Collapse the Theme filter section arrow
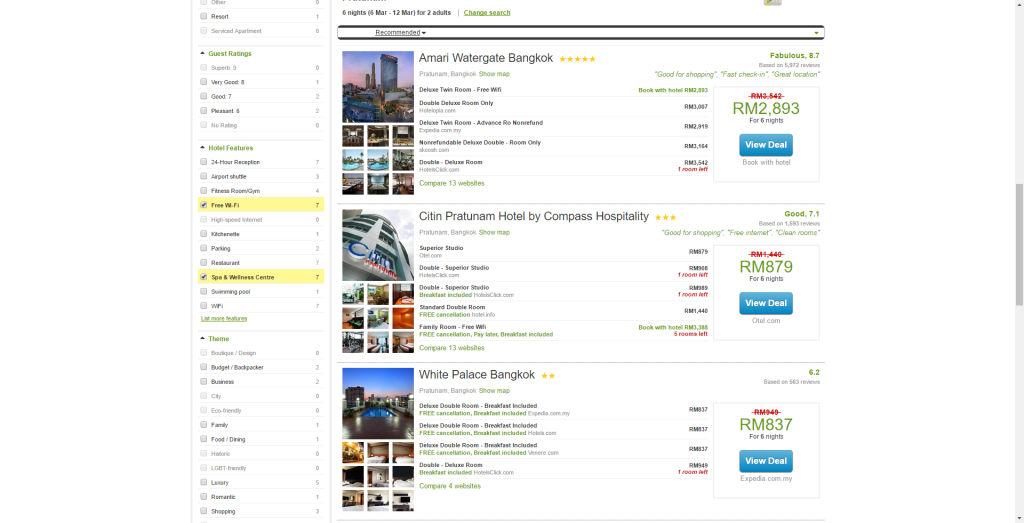 [x=203, y=339]
